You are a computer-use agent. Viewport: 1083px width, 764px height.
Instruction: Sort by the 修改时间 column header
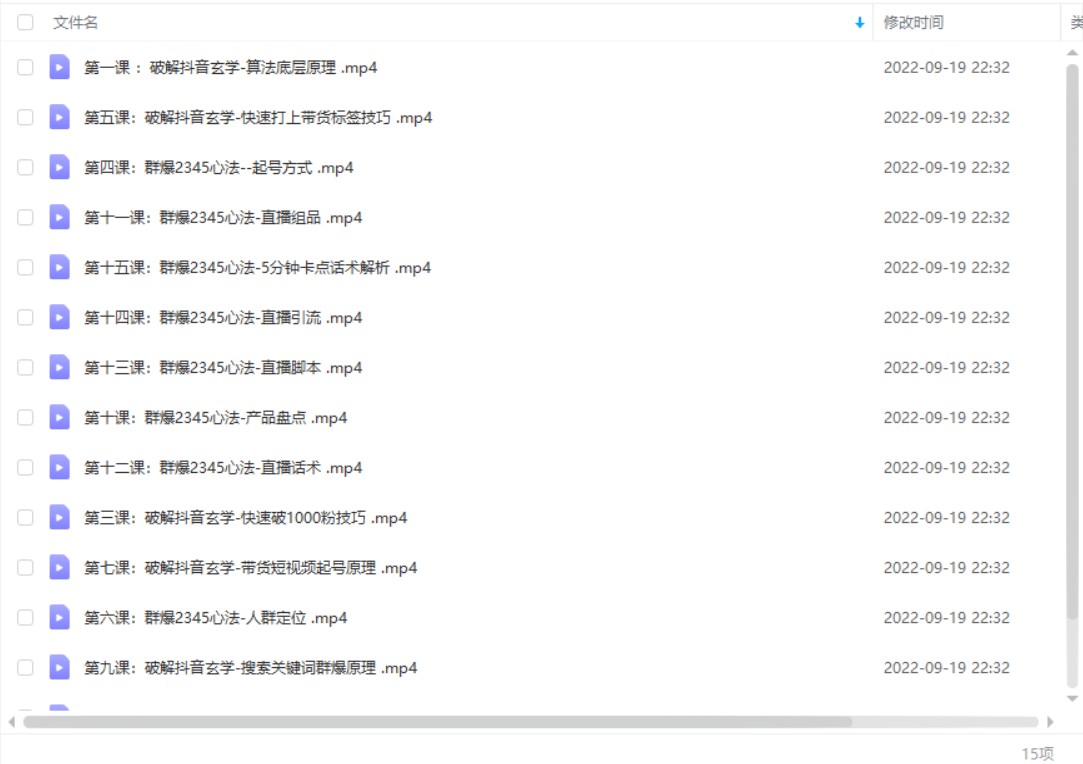[913, 23]
